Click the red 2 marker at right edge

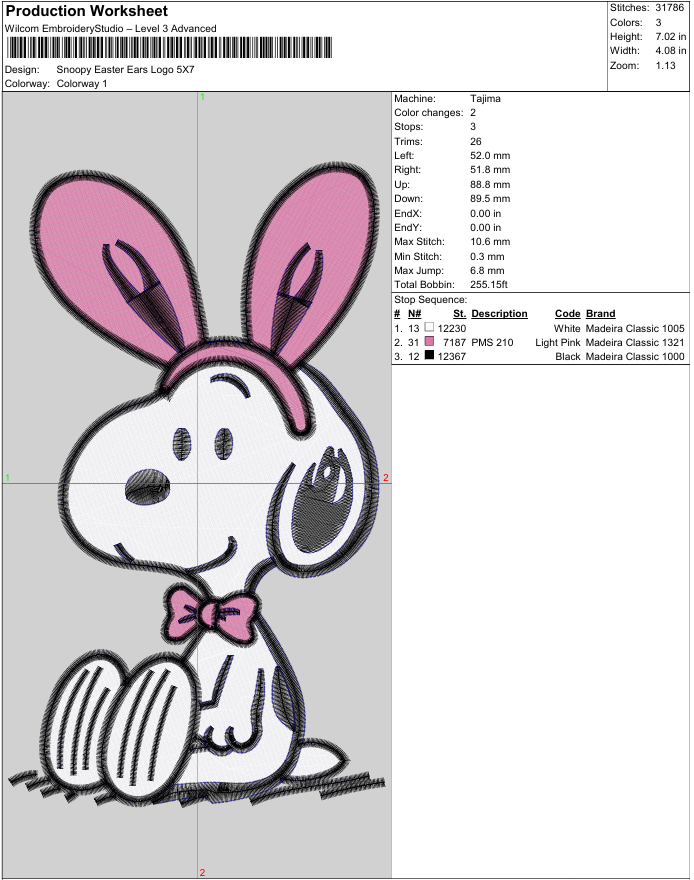(385, 478)
